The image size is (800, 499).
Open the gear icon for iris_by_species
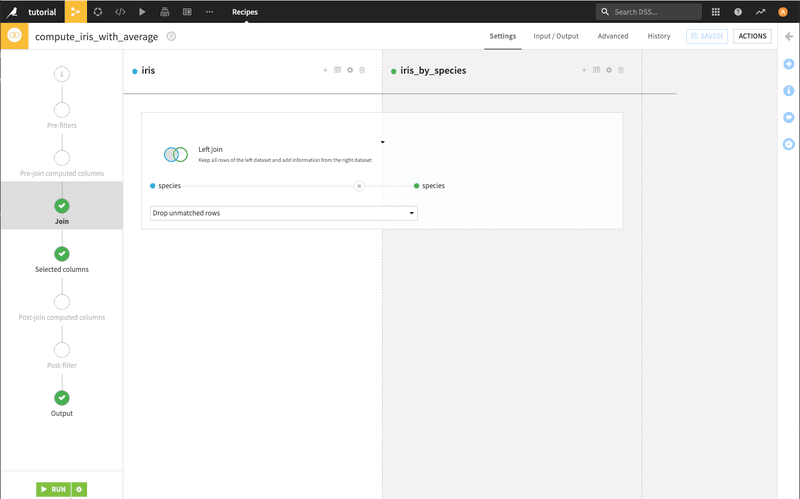(609, 70)
